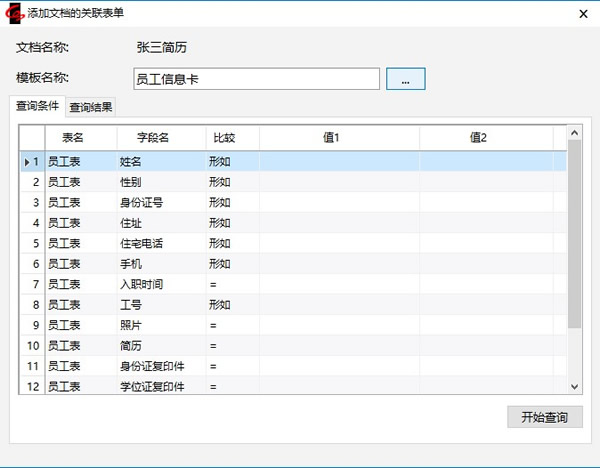The image size is (600, 468).
Task: Open the 比较 cell for 入职时间 row
Action: click(x=231, y=285)
